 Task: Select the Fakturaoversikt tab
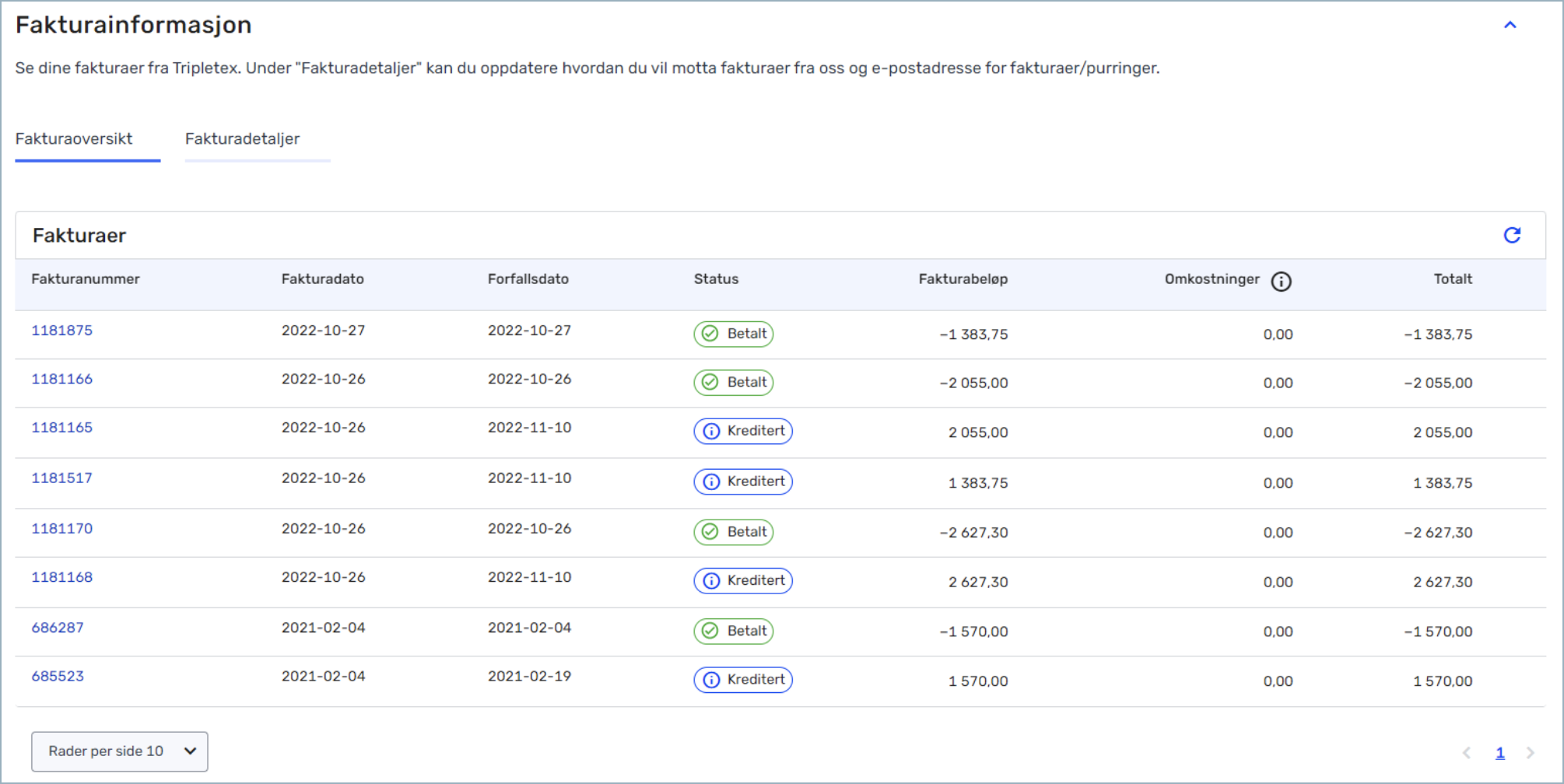[x=74, y=139]
